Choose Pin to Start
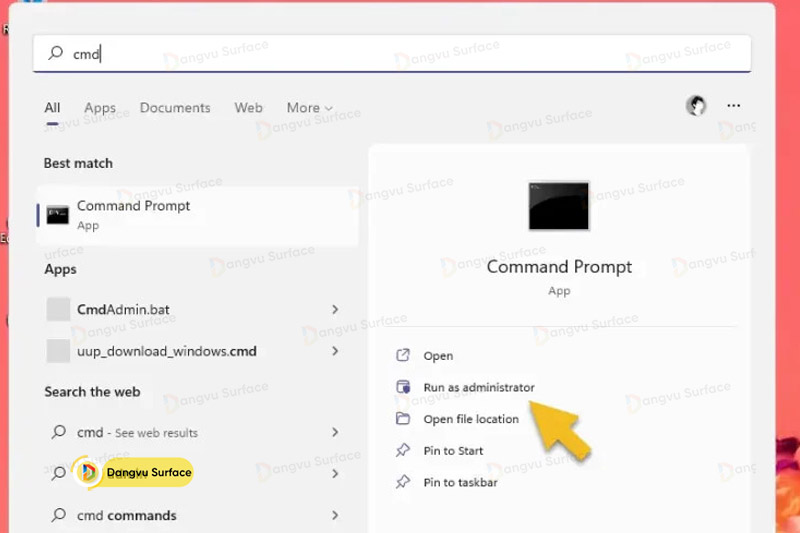Screen dimensions: 800x533 pyautogui.click(x=453, y=451)
